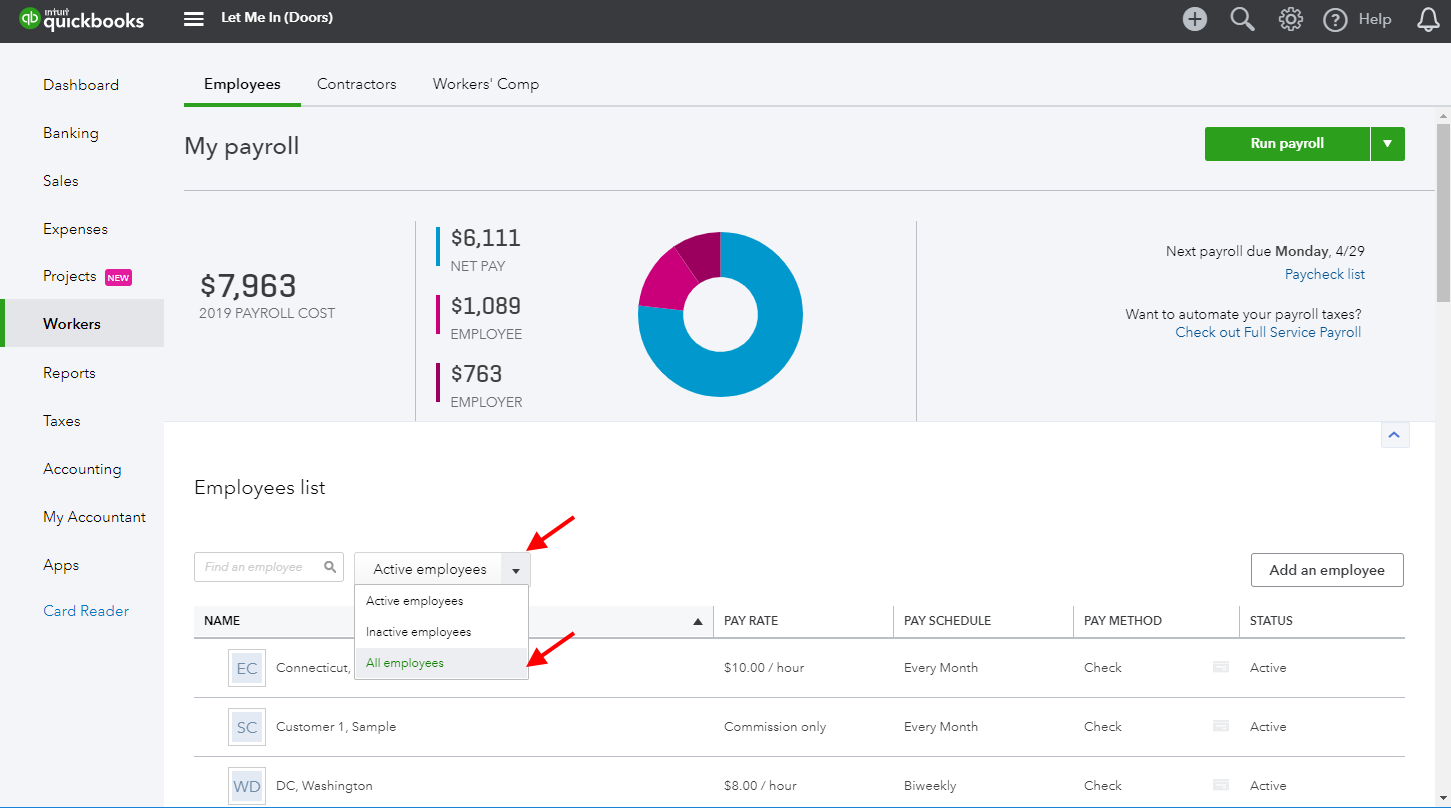This screenshot has width=1451, height=808.
Task: Sort by STATUS column header
Action: pyautogui.click(x=1271, y=621)
